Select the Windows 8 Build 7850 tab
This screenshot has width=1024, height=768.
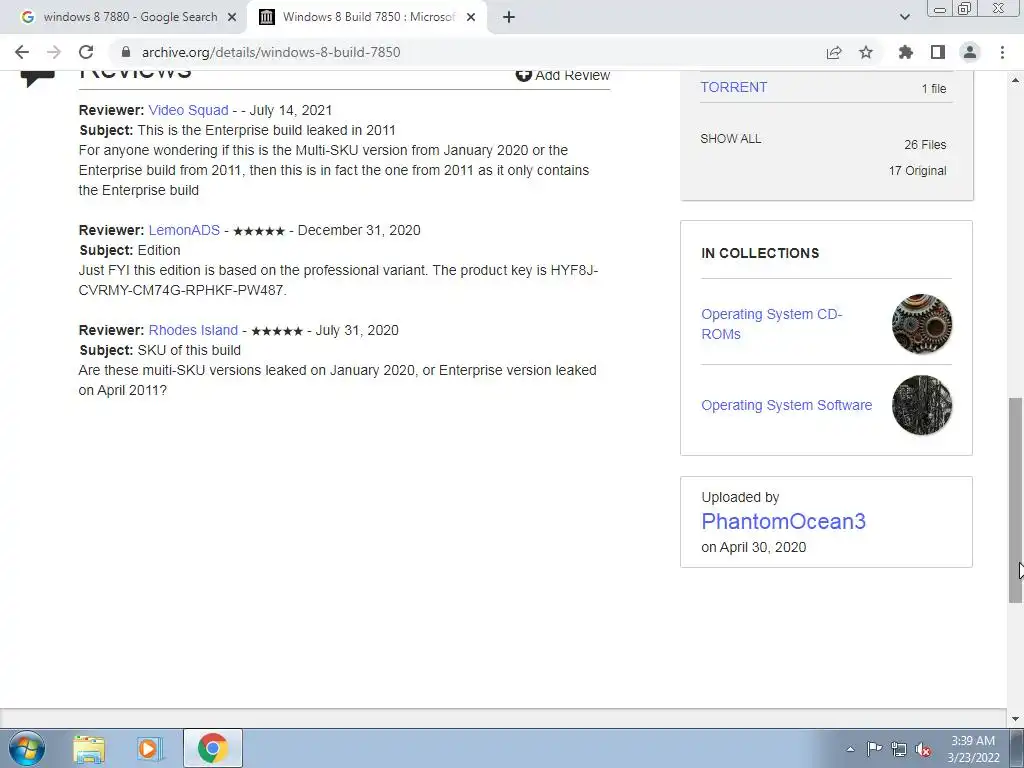tap(367, 17)
